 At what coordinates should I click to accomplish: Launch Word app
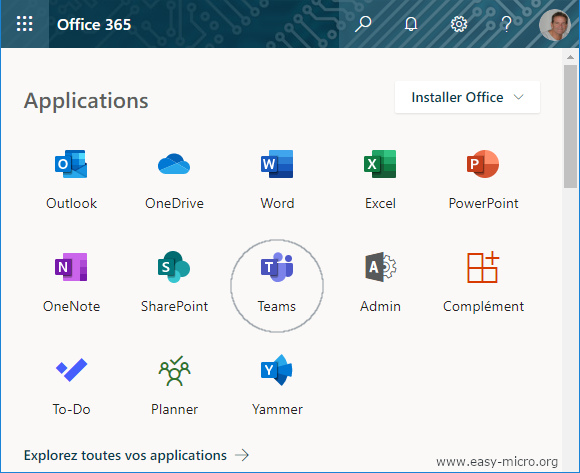(x=277, y=180)
